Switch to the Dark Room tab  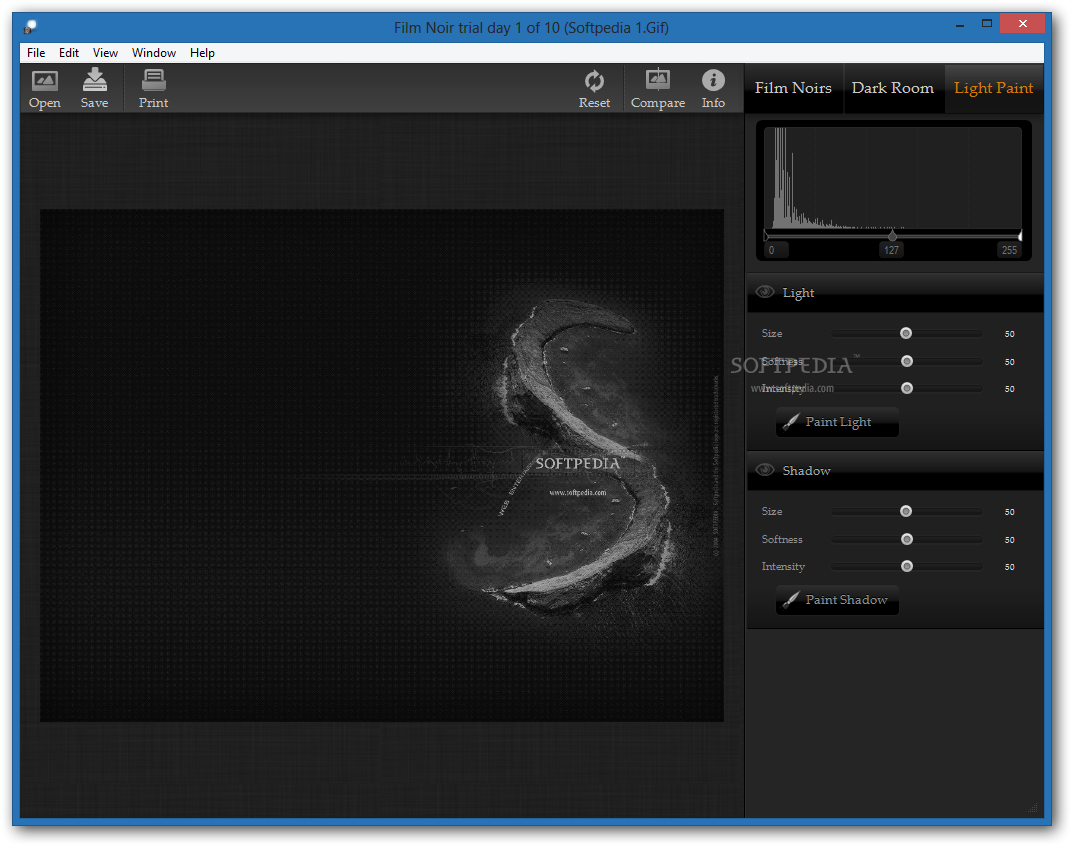click(893, 88)
